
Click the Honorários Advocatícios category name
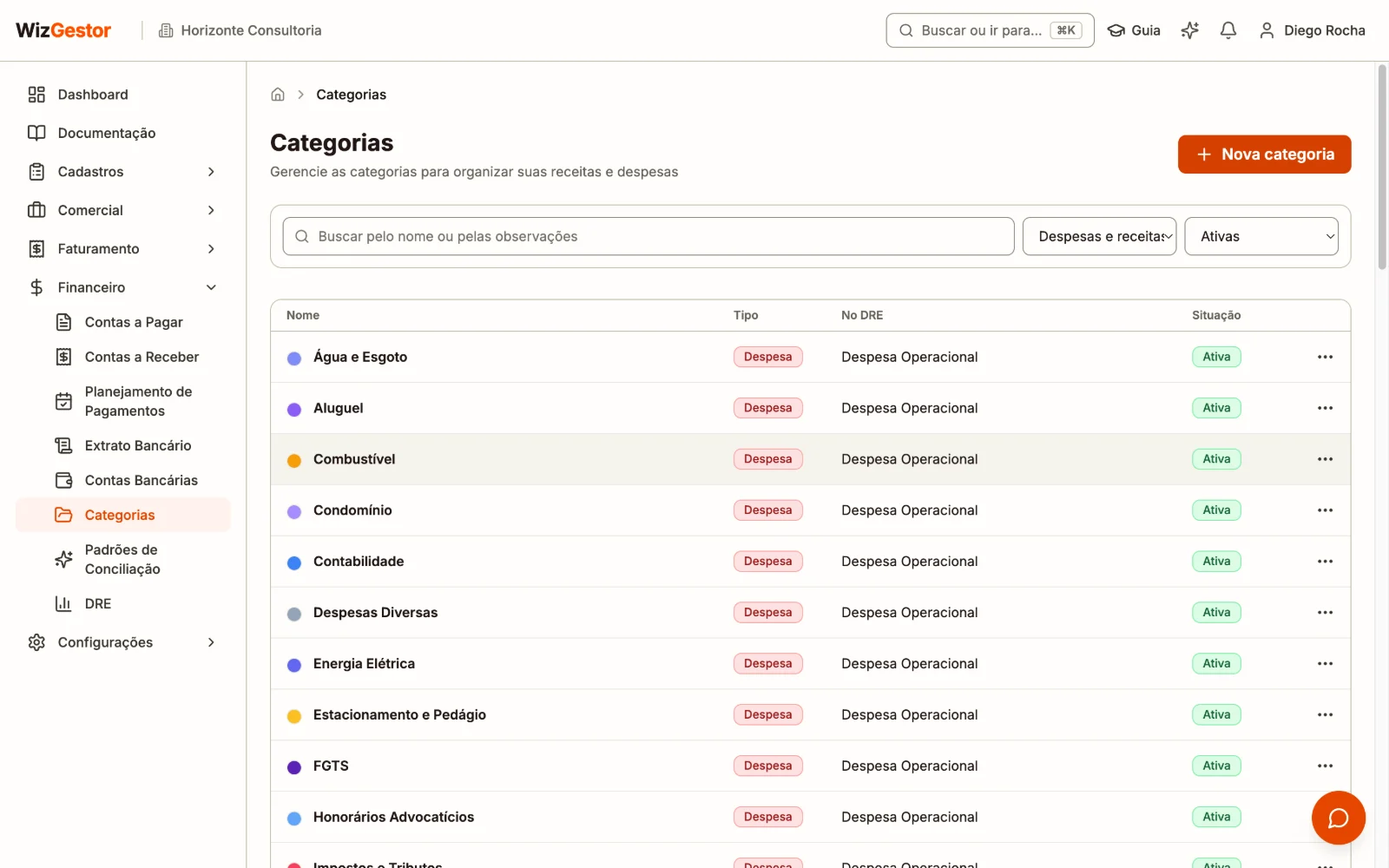393,817
